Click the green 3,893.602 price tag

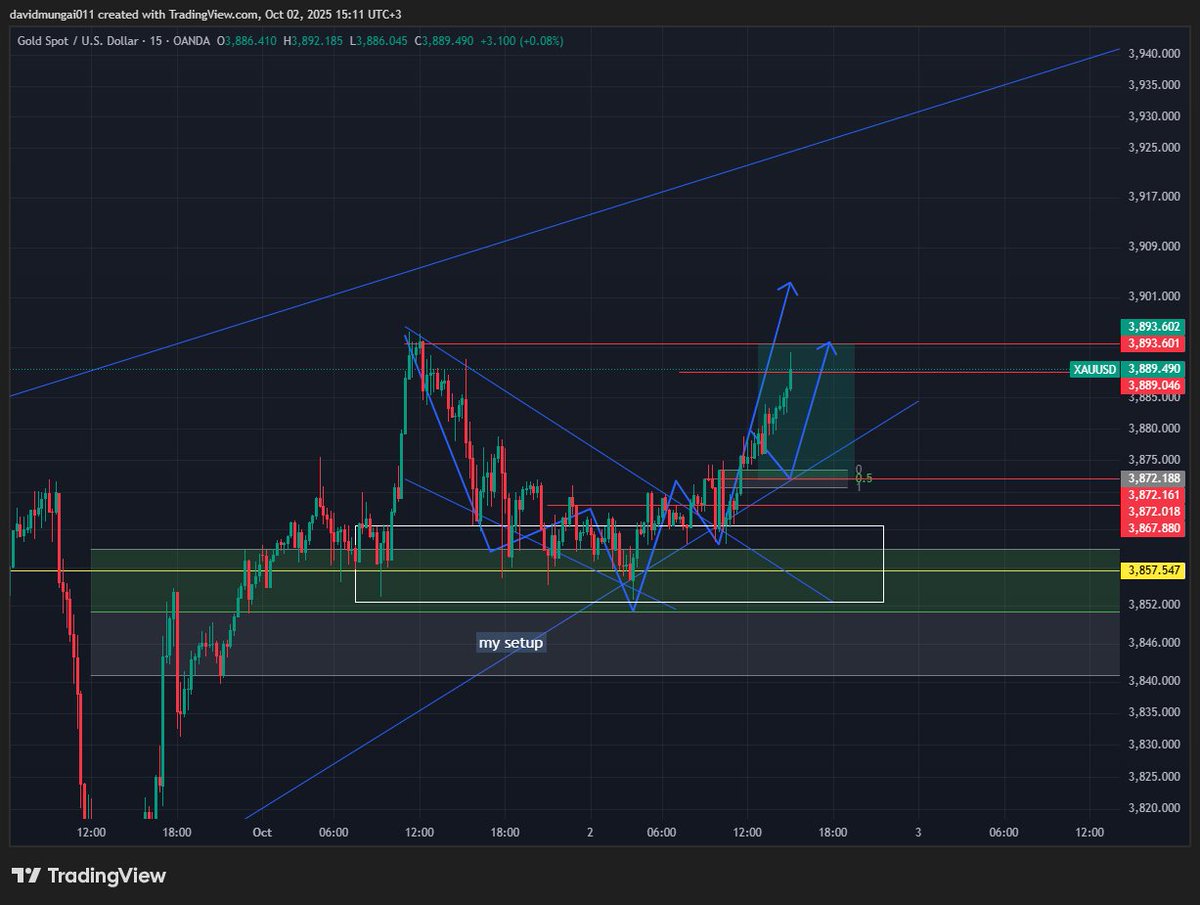pyautogui.click(x=1155, y=327)
